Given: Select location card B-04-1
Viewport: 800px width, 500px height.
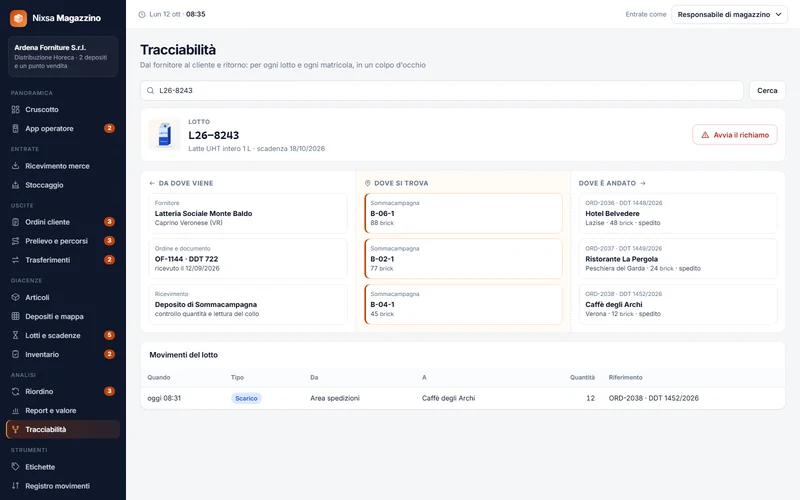Looking at the screenshot, I should 463,304.
